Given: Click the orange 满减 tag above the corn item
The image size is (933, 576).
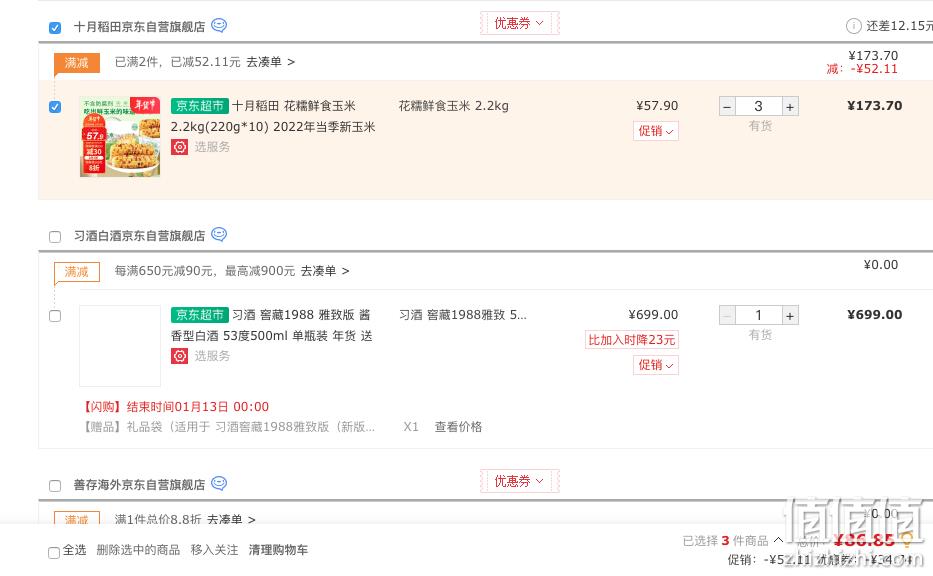Looking at the screenshot, I should [x=77, y=62].
